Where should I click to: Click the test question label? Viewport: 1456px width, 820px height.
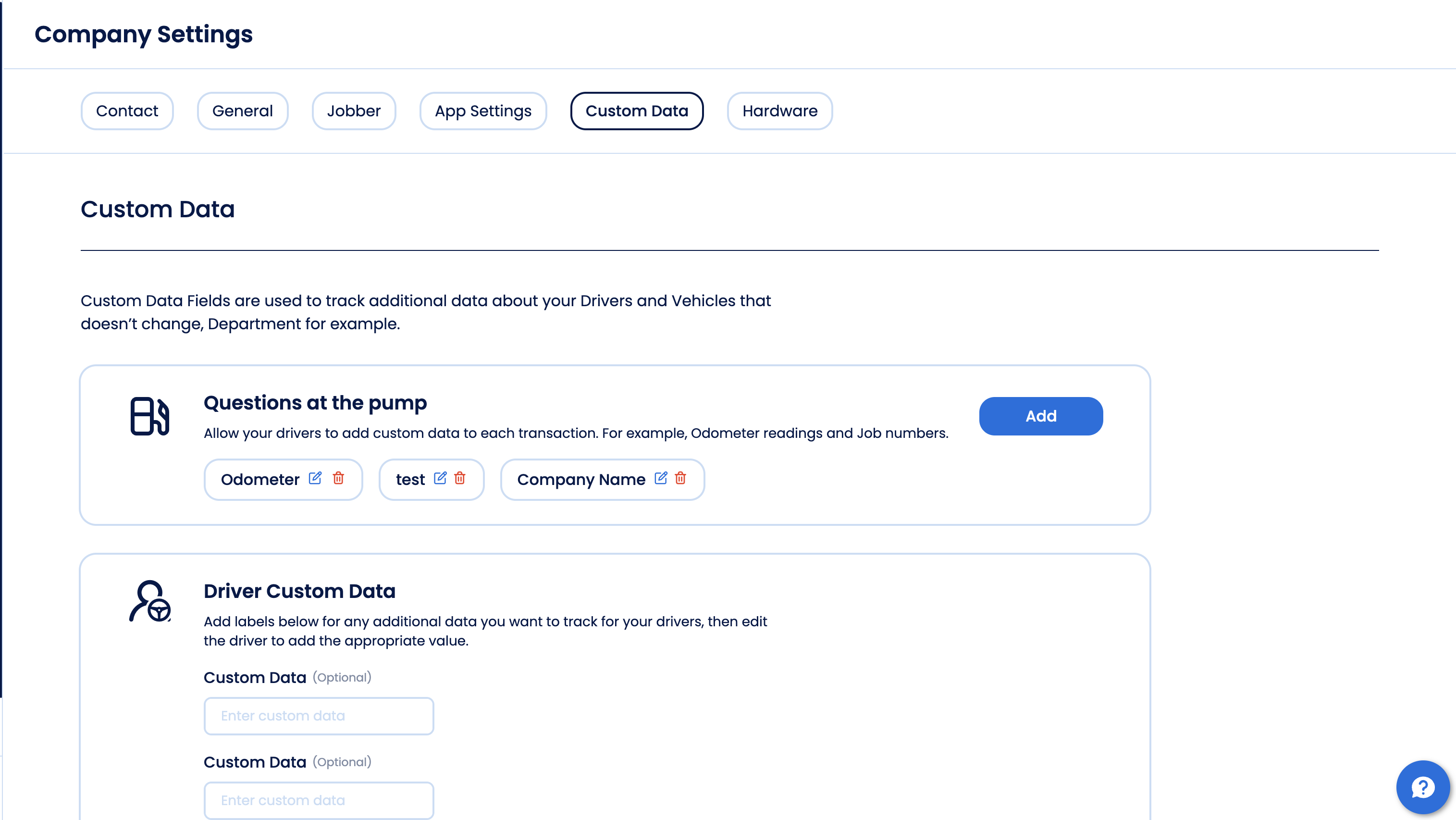coord(410,480)
